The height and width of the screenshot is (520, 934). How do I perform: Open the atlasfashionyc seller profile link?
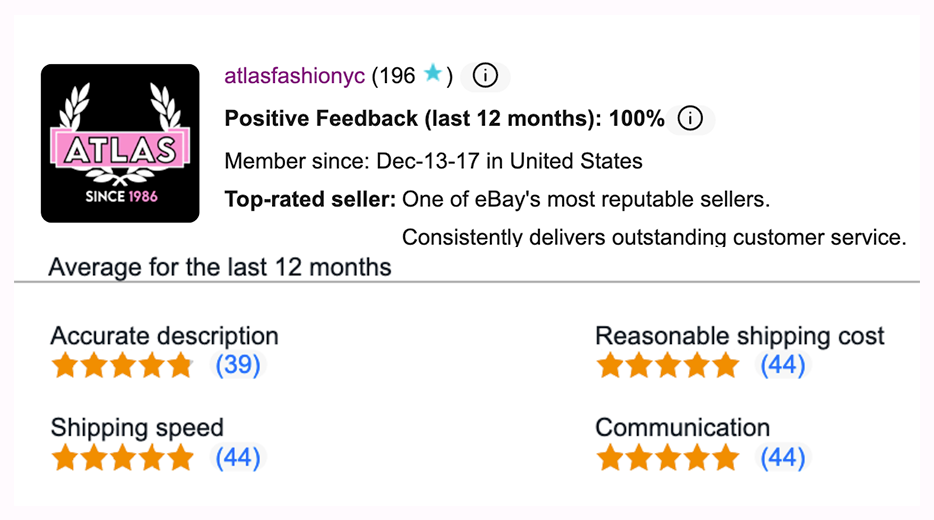click(x=294, y=76)
